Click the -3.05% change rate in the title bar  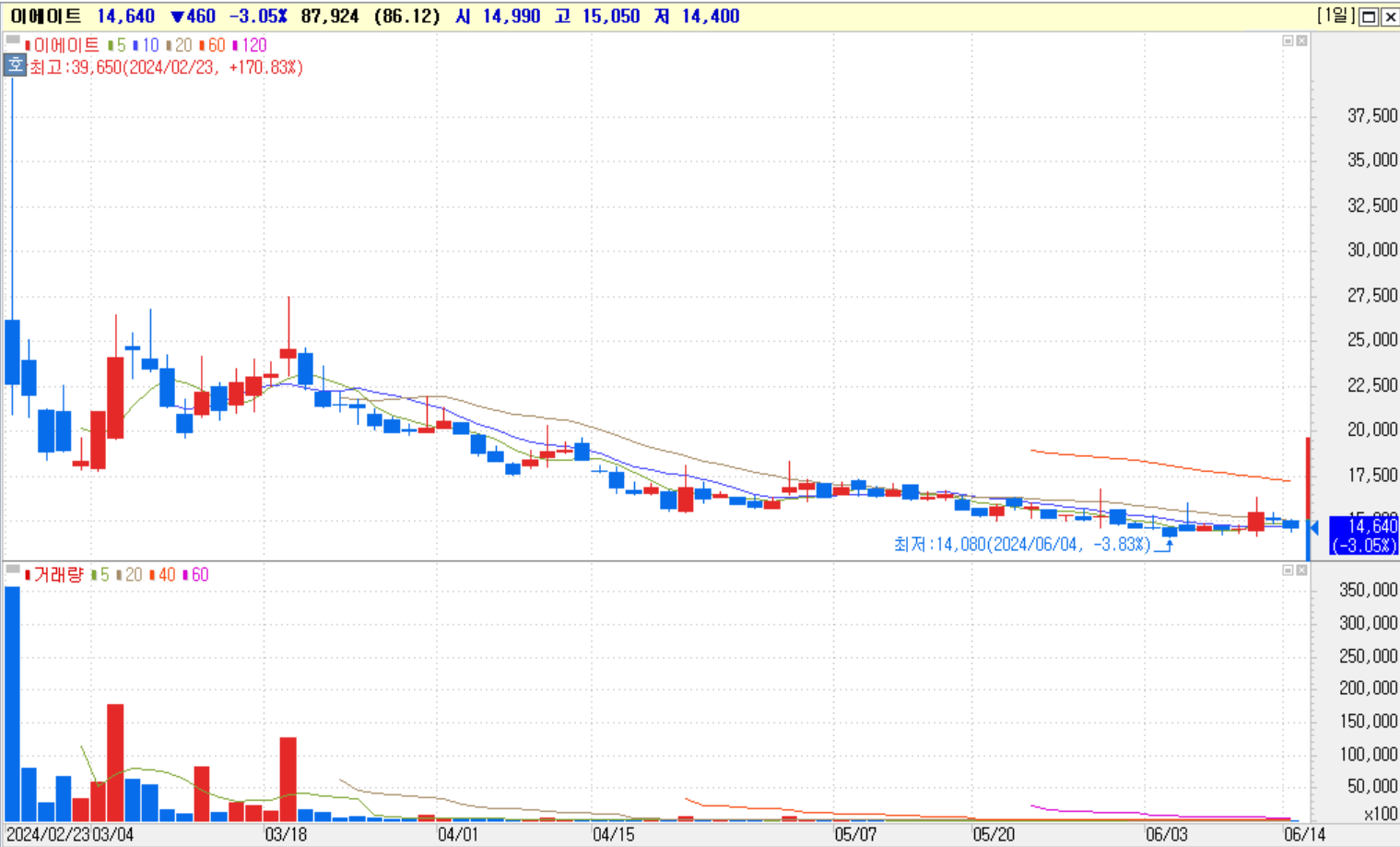[258, 17]
